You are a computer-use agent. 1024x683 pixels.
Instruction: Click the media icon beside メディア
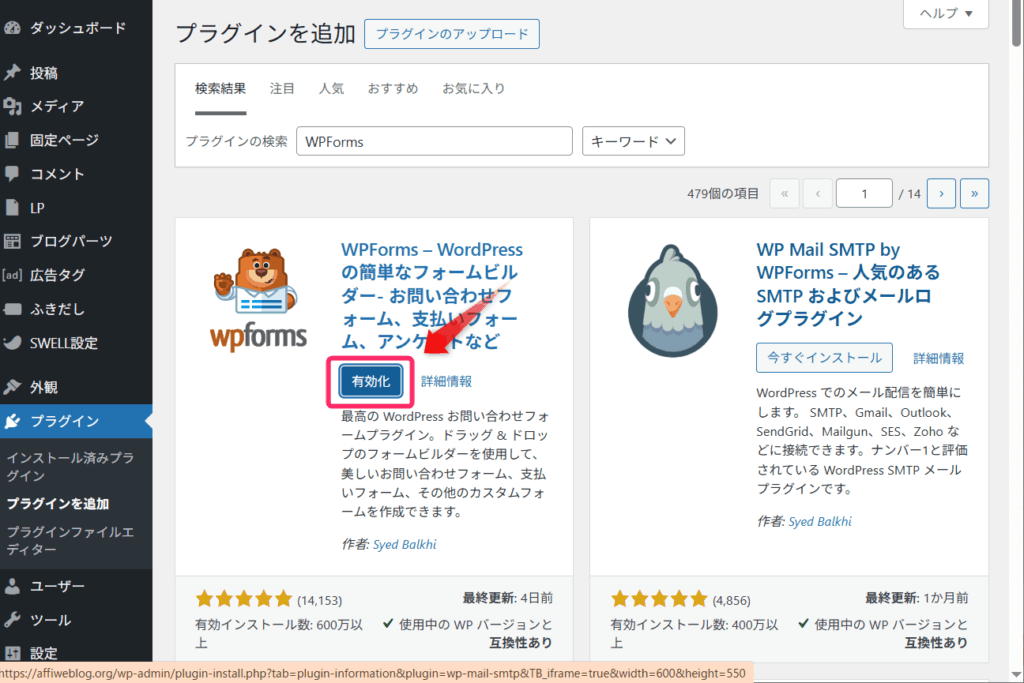pyautogui.click(x=12, y=106)
